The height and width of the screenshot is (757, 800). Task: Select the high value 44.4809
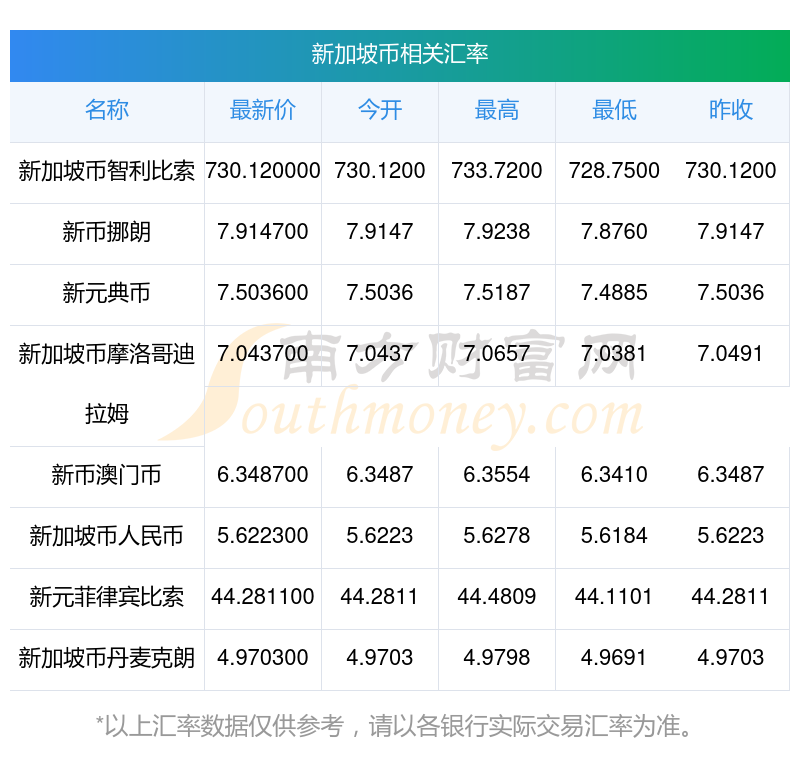click(497, 597)
